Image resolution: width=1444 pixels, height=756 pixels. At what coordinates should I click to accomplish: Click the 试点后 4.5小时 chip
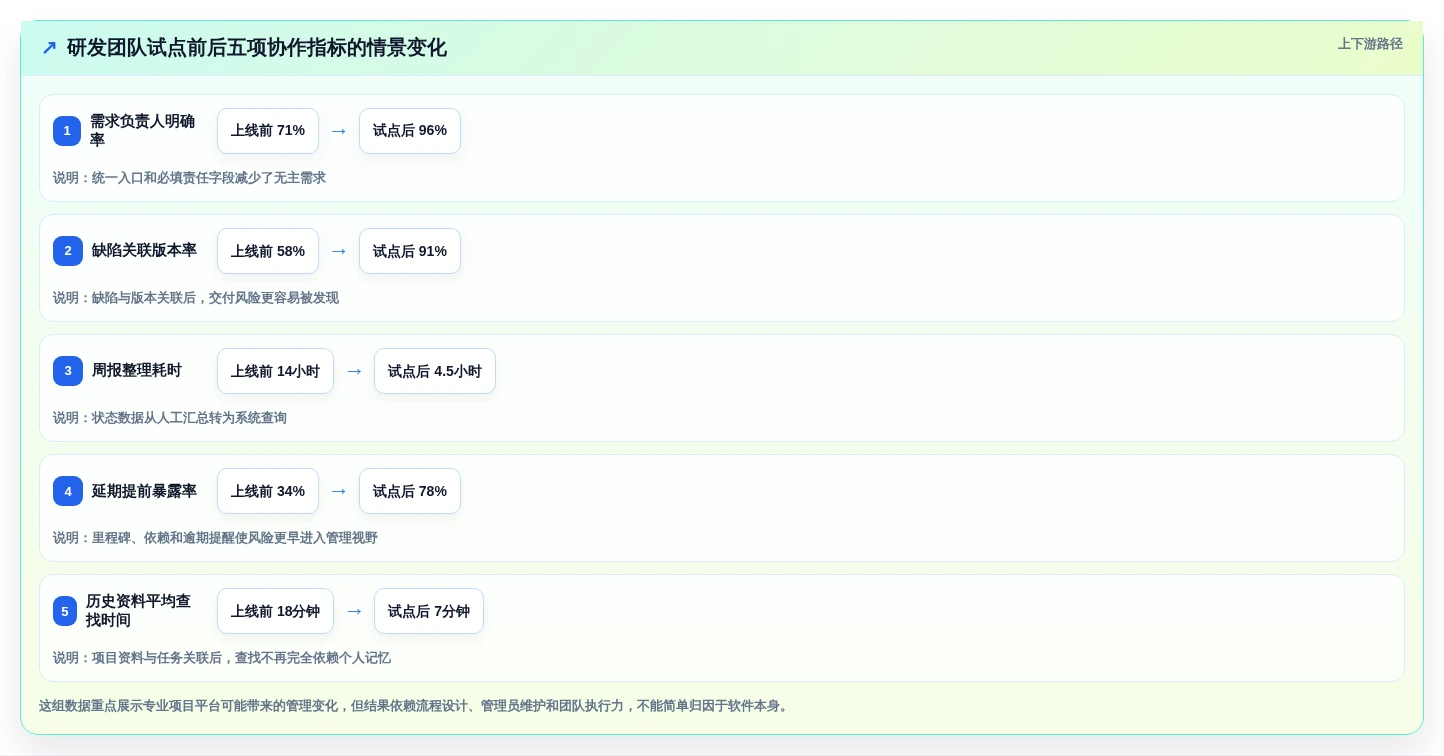point(435,371)
